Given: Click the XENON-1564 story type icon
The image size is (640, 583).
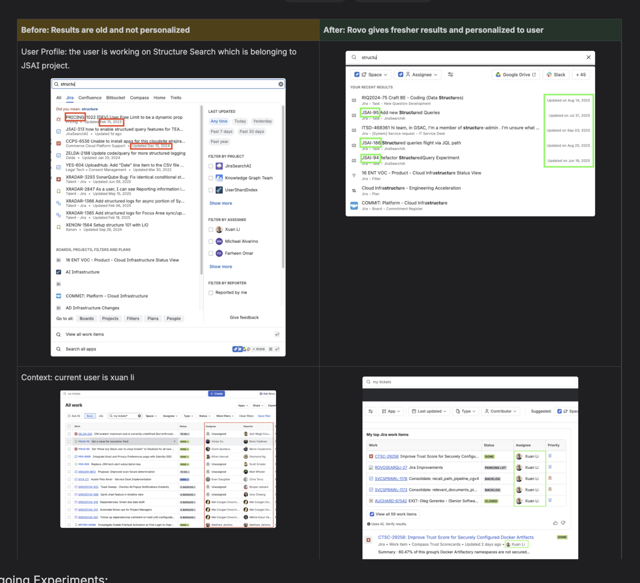Looking at the screenshot, I should tap(58, 227).
